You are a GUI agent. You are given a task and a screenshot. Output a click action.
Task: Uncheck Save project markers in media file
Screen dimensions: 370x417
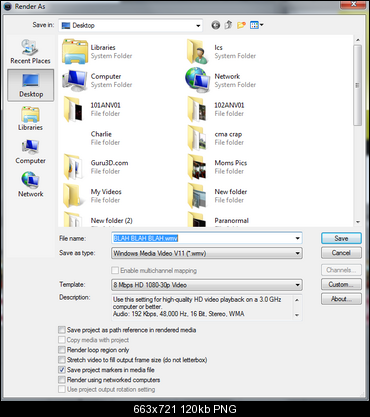62,370
